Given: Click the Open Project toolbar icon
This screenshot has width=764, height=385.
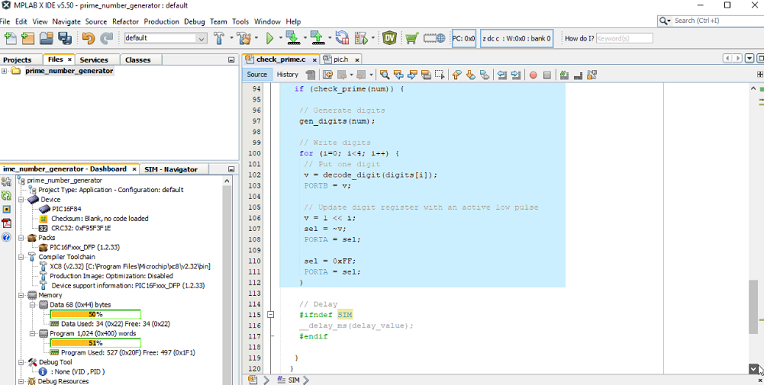Looking at the screenshot, I should 46,38.
